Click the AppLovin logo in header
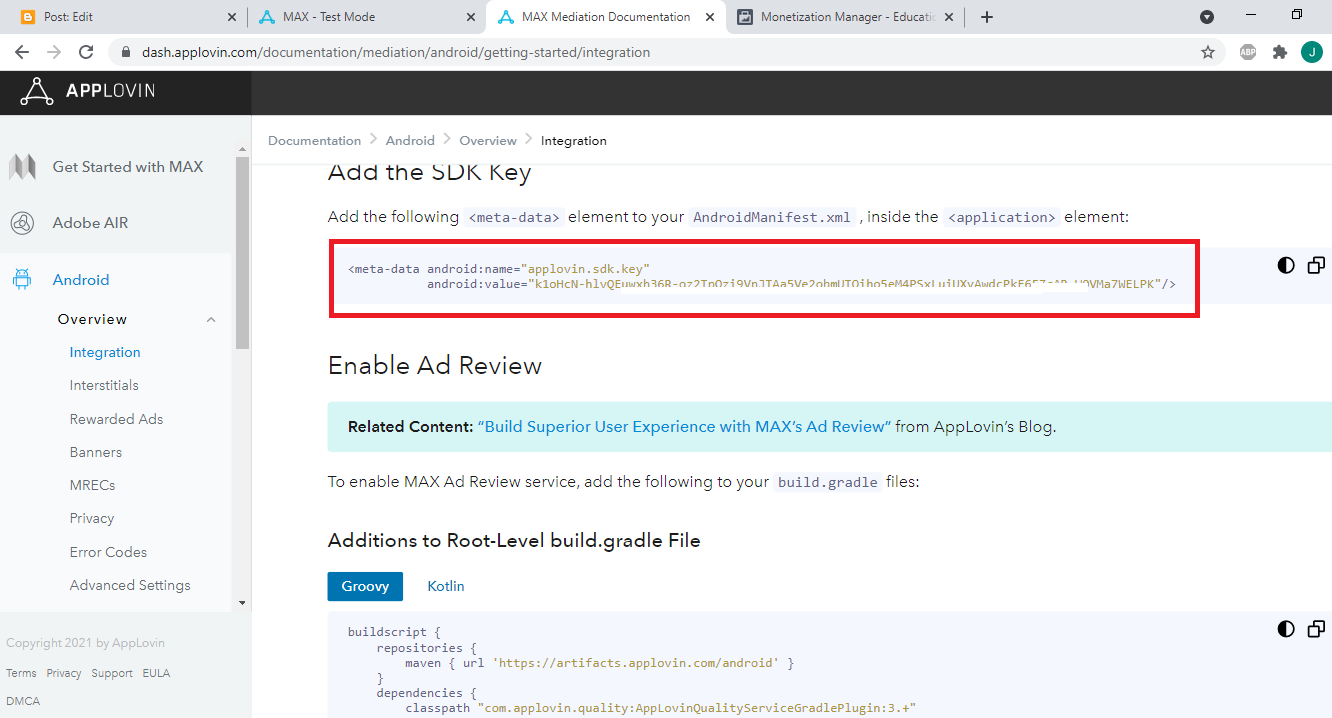Screen dimensions: 1332x718 [x=87, y=92]
